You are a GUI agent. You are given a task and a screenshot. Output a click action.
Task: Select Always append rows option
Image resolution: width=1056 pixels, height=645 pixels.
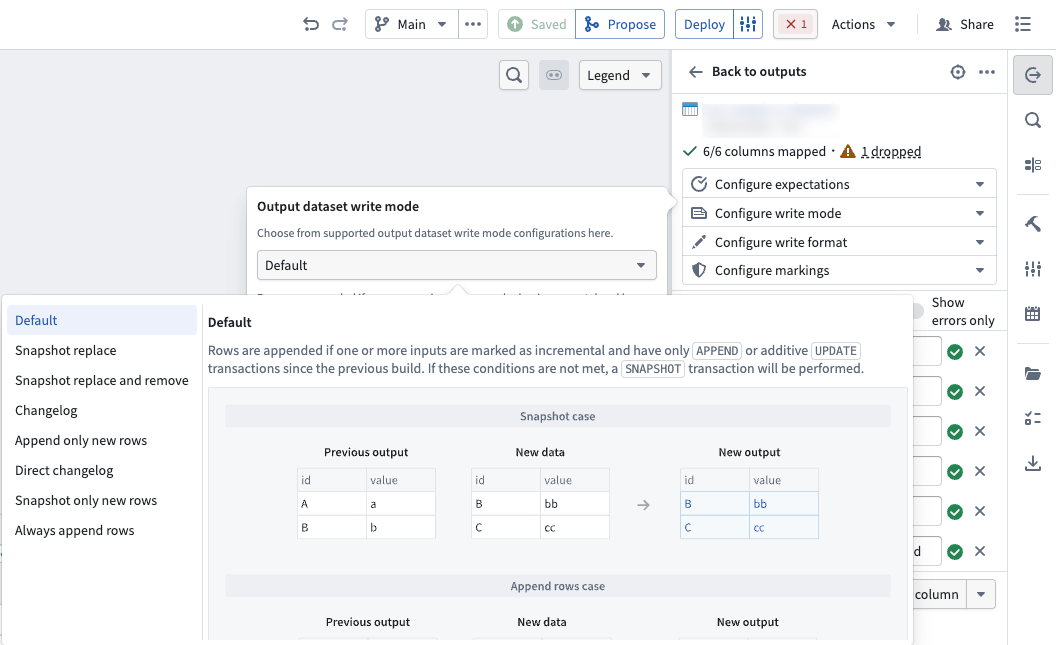(102, 530)
